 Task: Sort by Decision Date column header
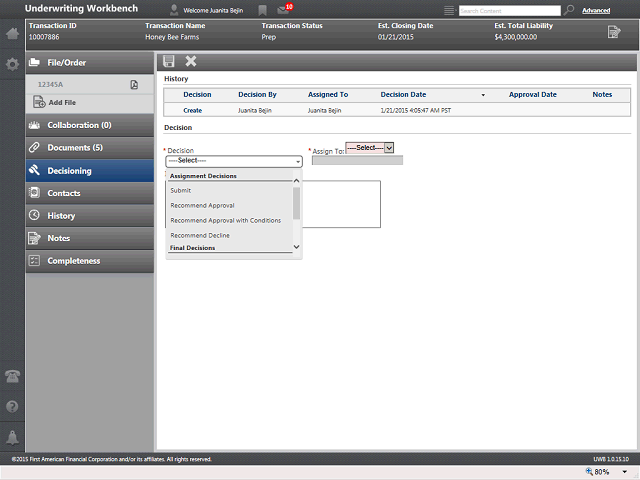(403, 95)
